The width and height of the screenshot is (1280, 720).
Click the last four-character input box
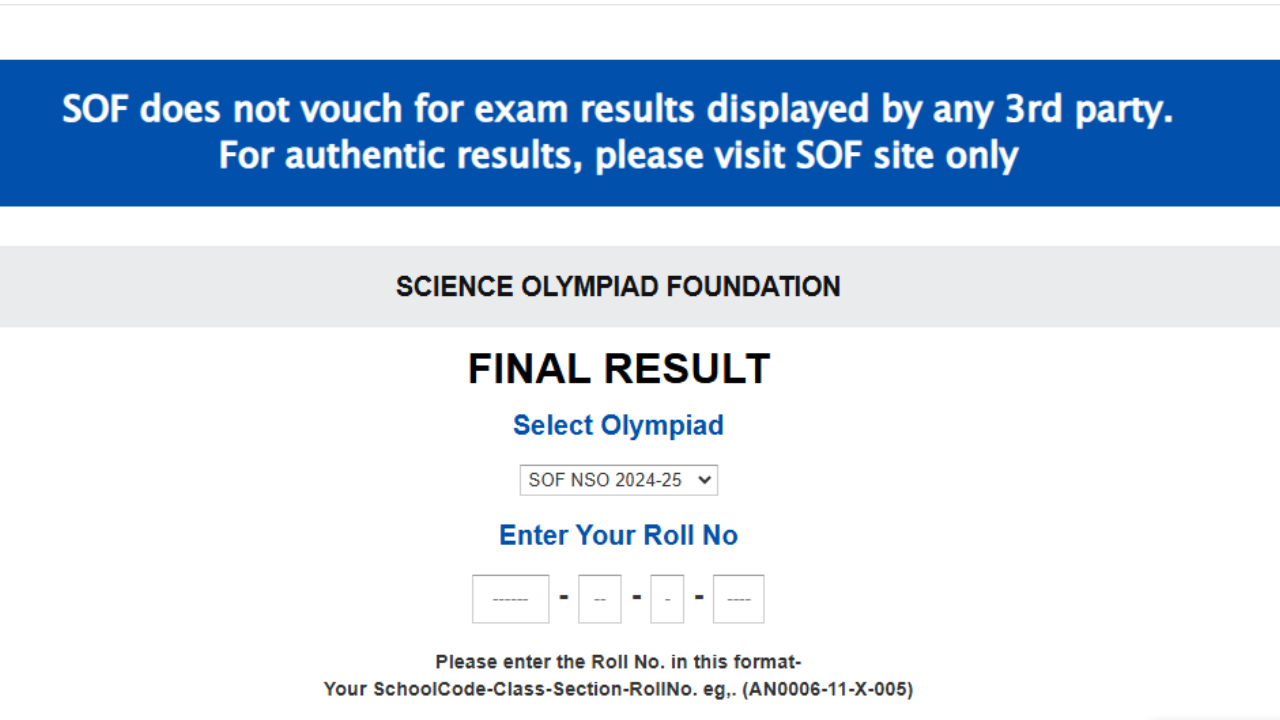[x=738, y=598]
